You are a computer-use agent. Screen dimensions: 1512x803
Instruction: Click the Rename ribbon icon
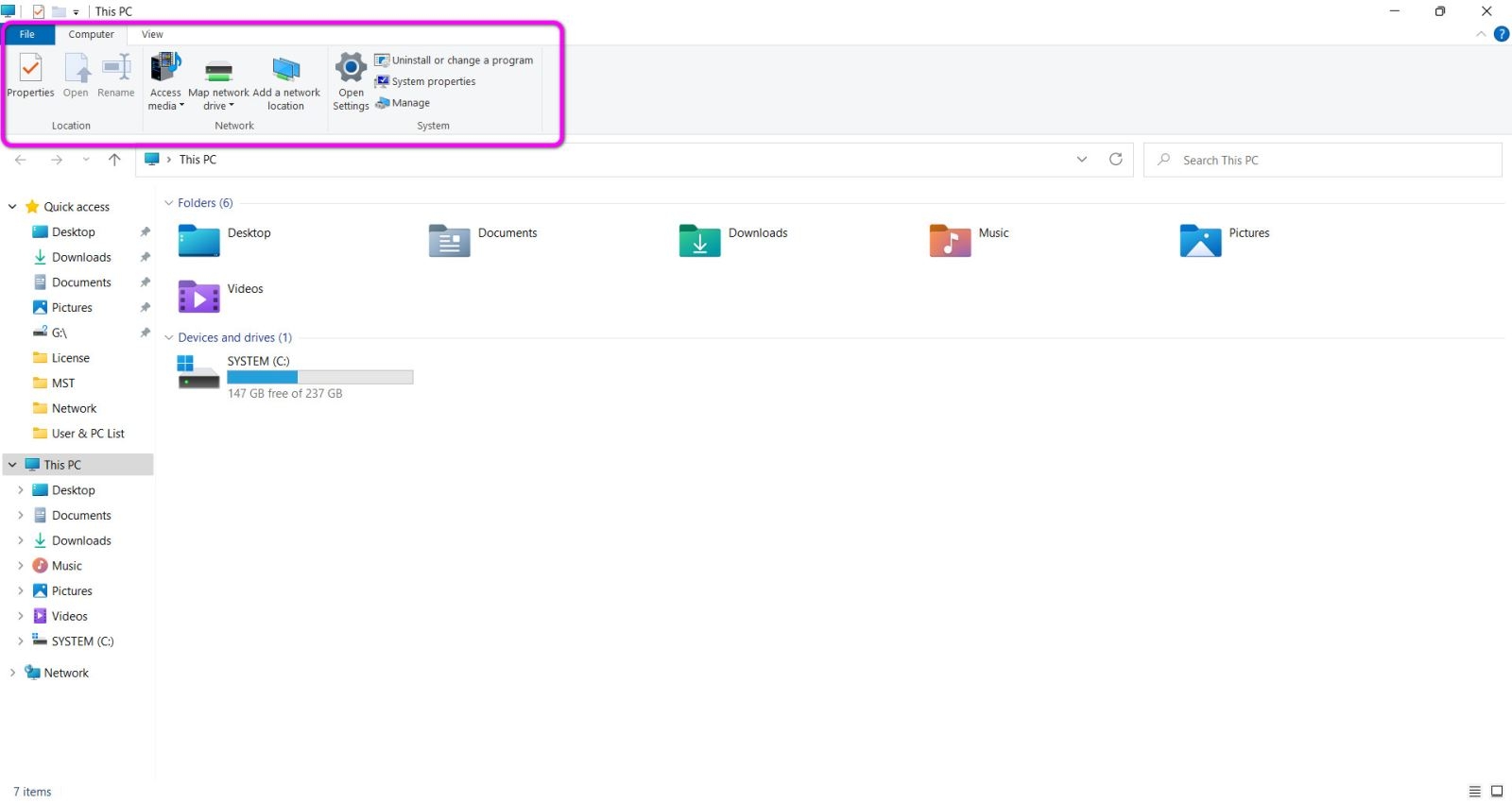point(116,76)
